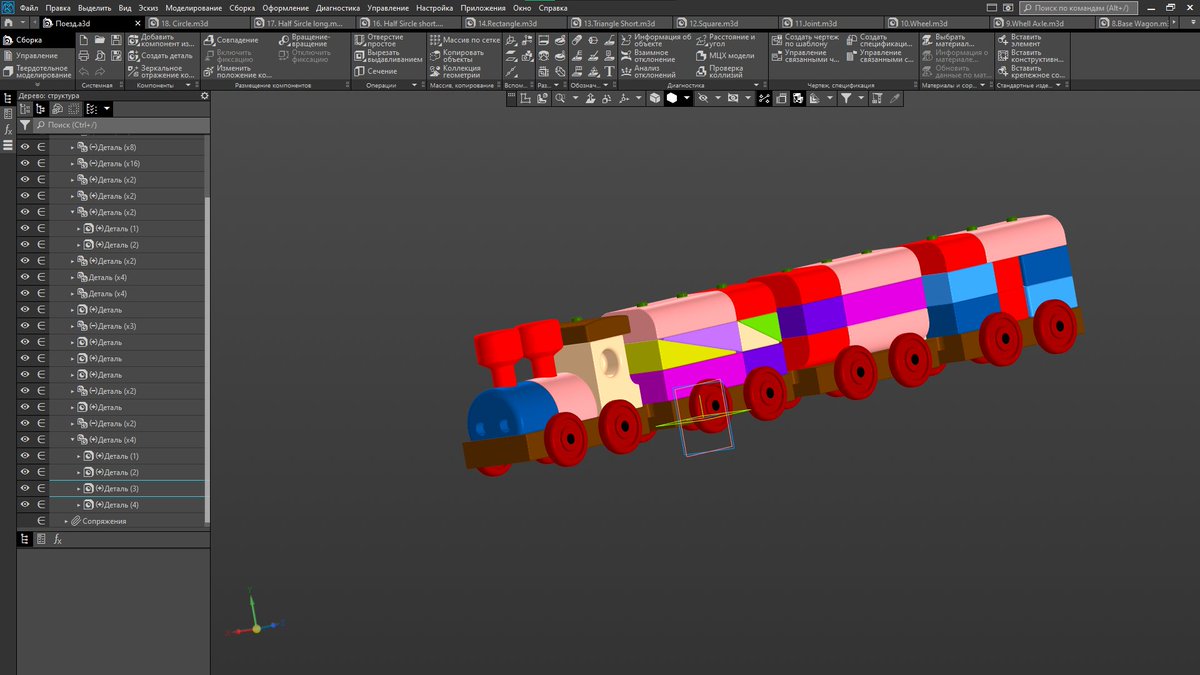Click the Изменить положение компонента tool
Image resolution: width=1200 pixels, height=675 pixels.
[237, 71]
